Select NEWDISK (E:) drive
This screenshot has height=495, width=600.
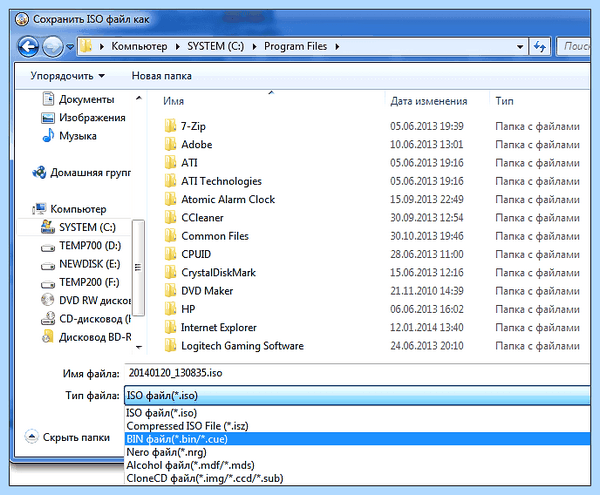click(x=80, y=264)
